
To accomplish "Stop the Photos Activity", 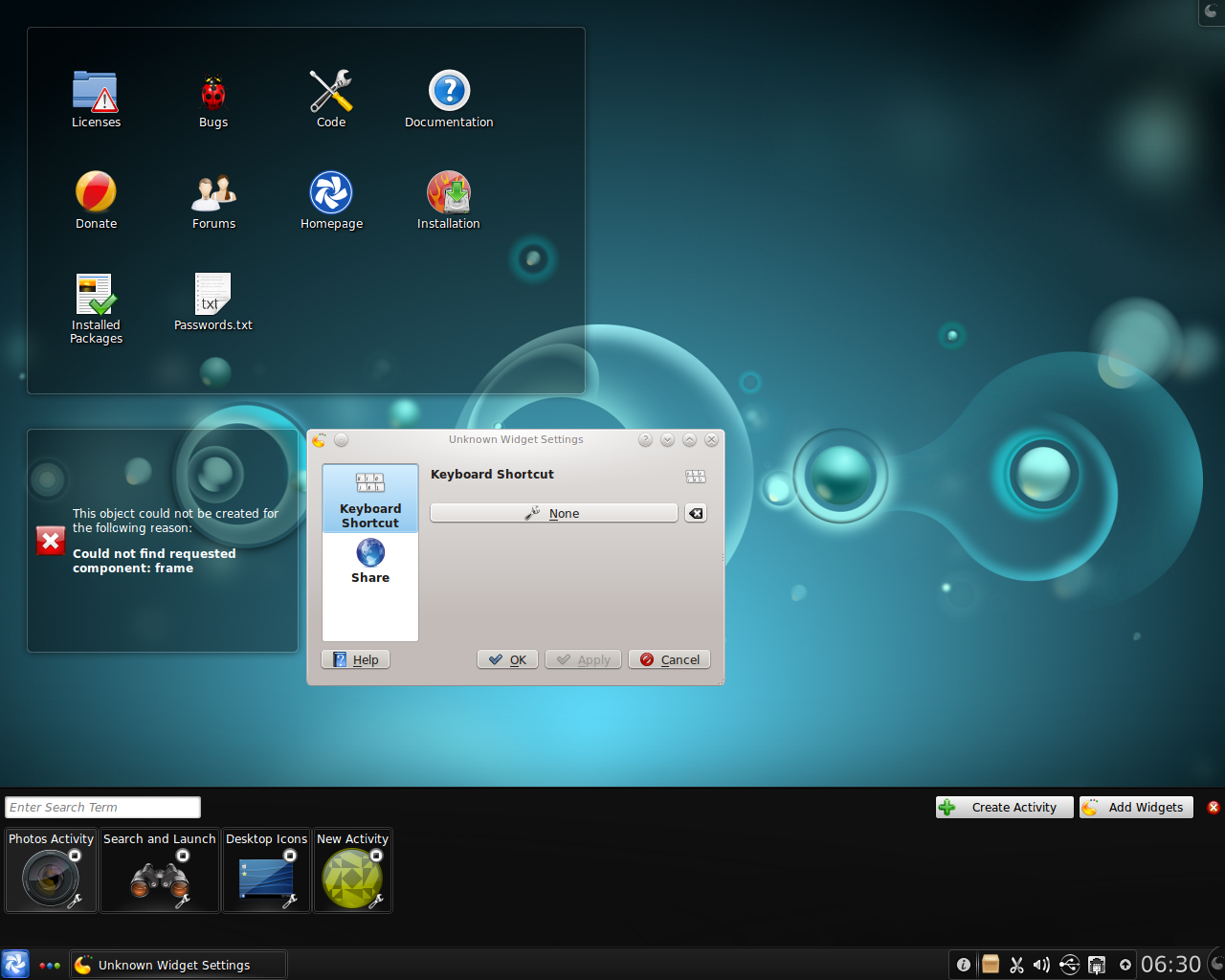I will point(76,856).
